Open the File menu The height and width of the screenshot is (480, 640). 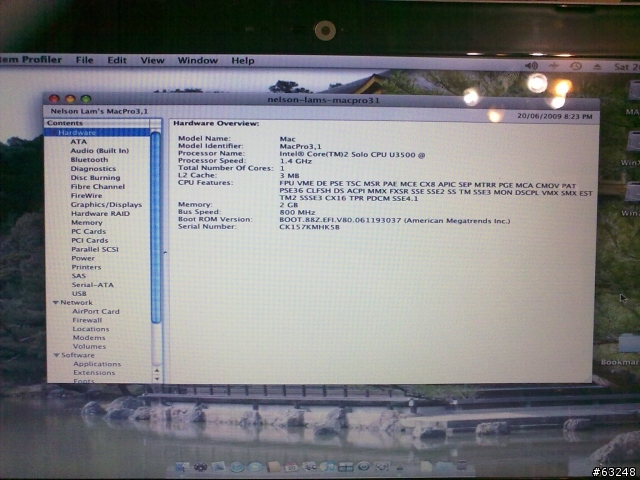coord(84,60)
